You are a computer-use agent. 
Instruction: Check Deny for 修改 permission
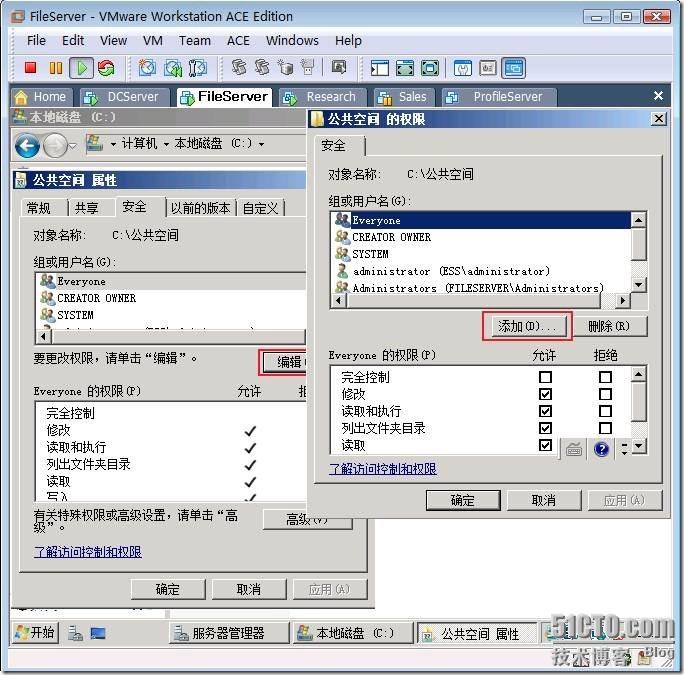pos(605,394)
